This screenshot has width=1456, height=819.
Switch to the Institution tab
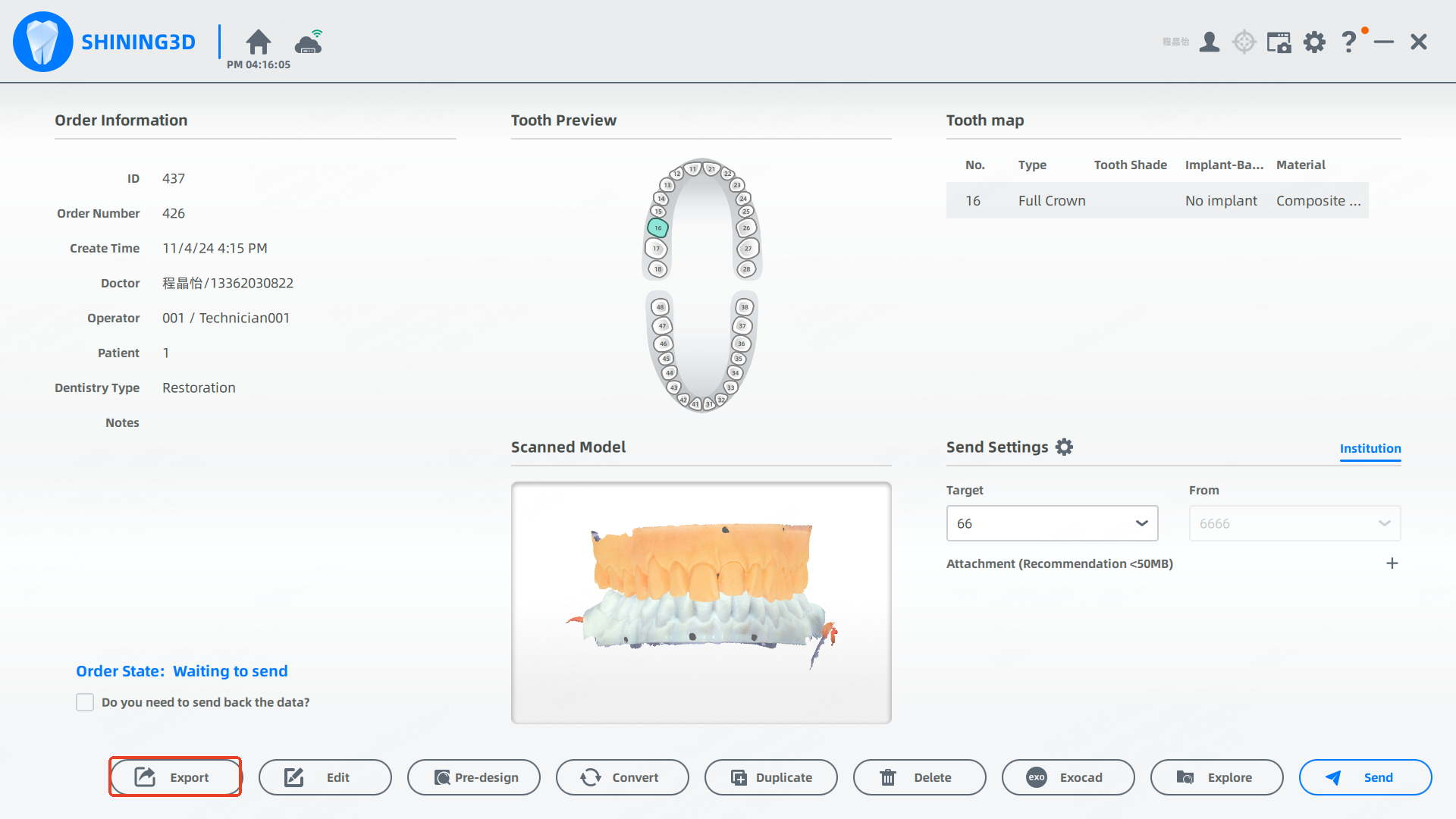tap(1370, 448)
